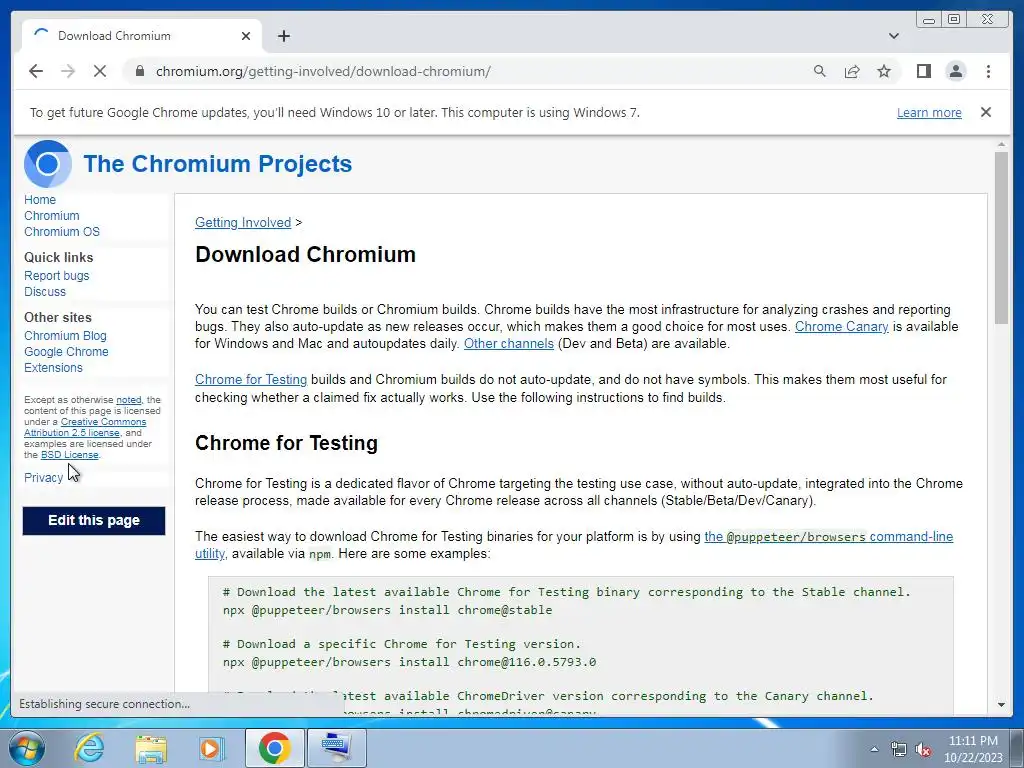Launch Internet Explorer from the taskbar
This screenshot has height=768, width=1024.
89,748
